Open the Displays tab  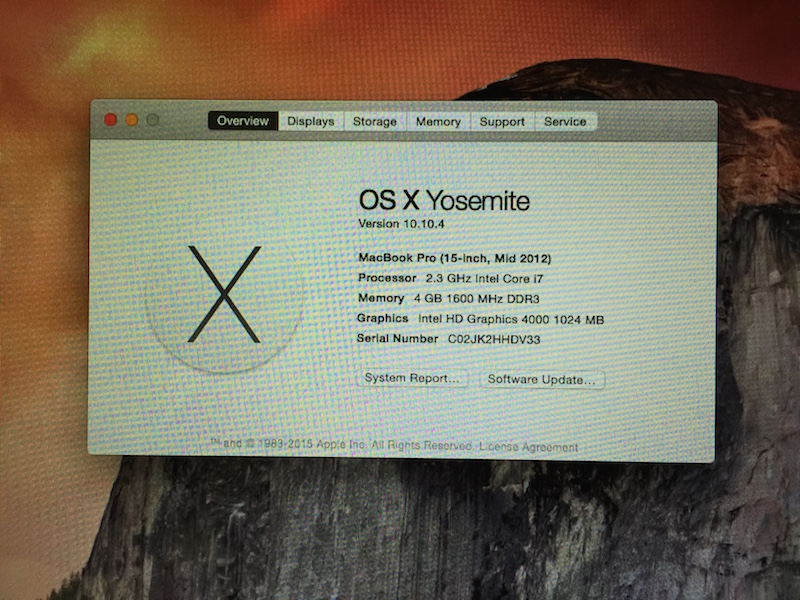tap(311, 121)
